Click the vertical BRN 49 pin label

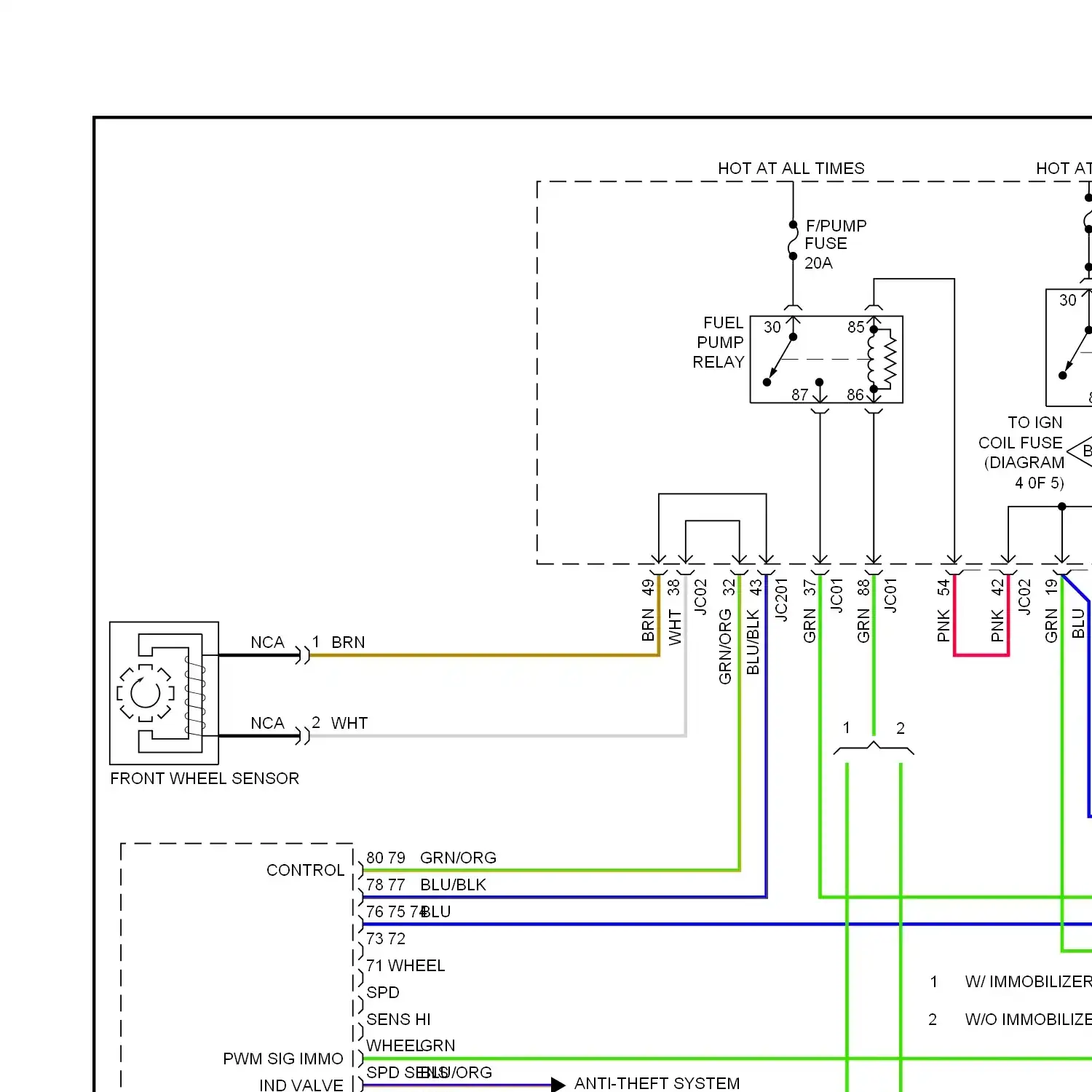tap(648, 610)
